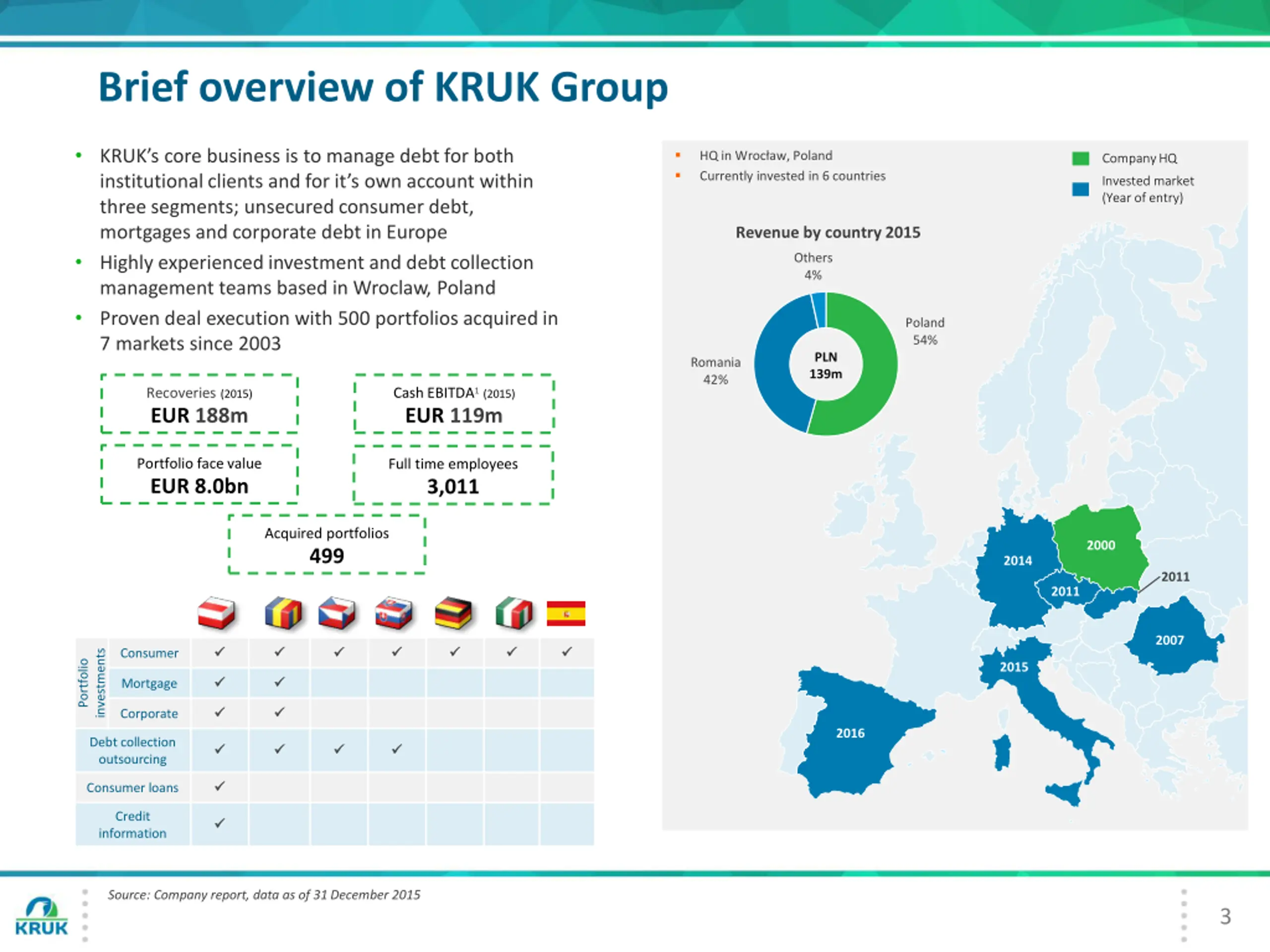Click Consumer checkmark under Germany flag
This screenshot has width=1270, height=952.
[455, 652]
